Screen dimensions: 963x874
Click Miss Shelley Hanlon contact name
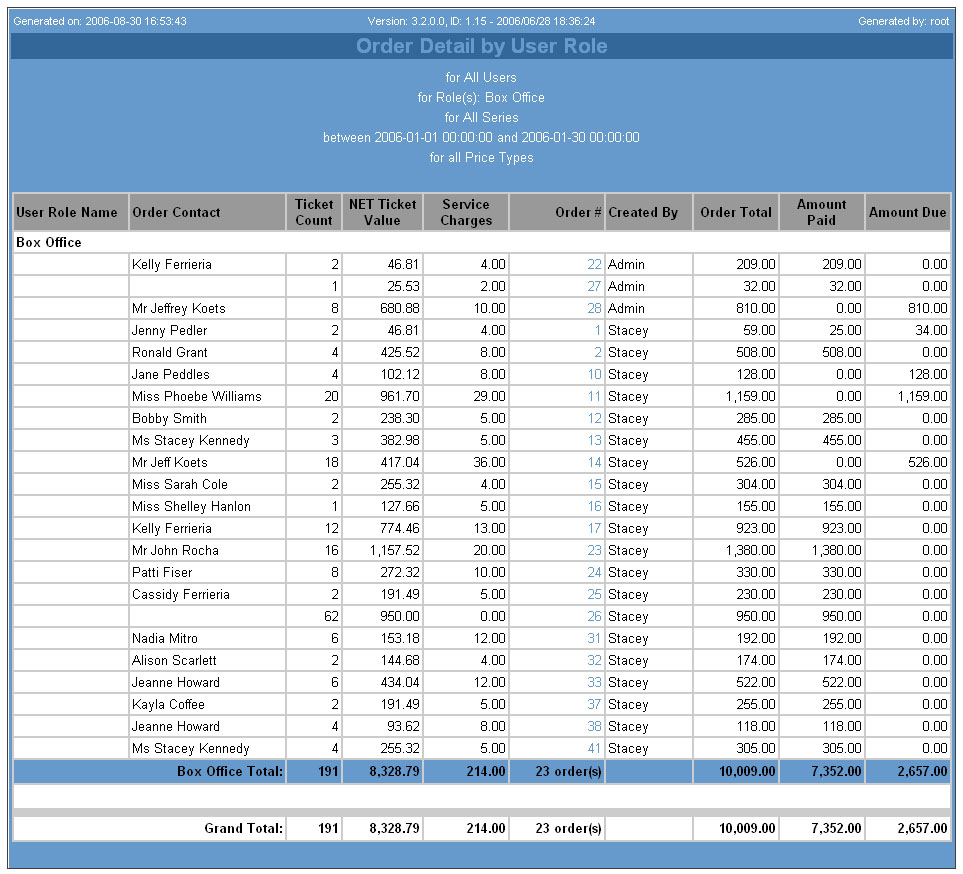(x=192, y=507)
